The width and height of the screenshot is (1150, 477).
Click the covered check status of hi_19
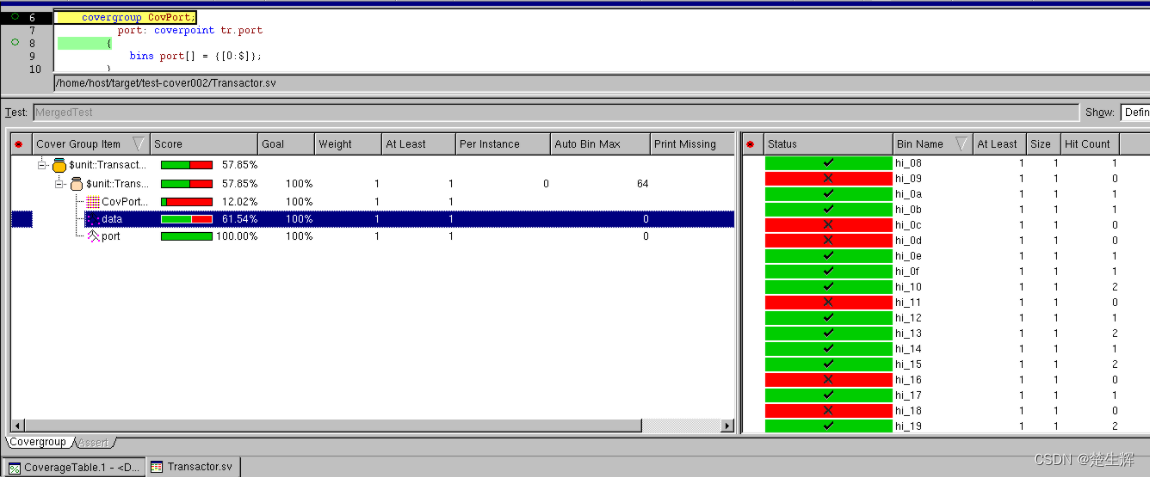coord(828,426)
